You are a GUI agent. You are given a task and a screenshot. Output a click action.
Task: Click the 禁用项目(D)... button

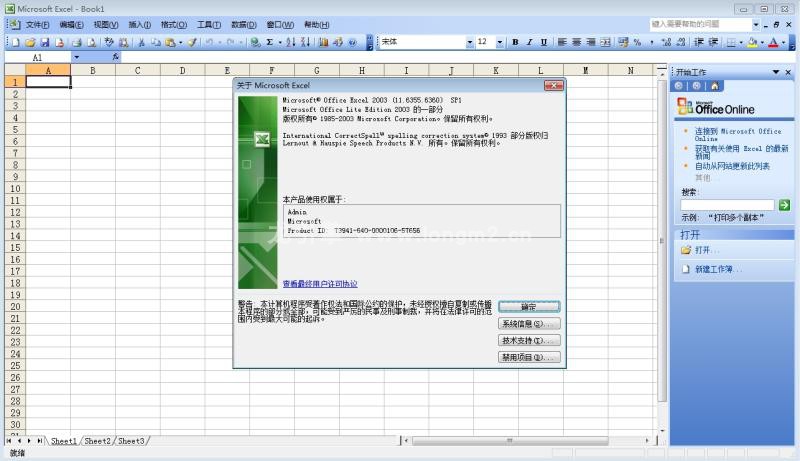(x=529, y=357)
